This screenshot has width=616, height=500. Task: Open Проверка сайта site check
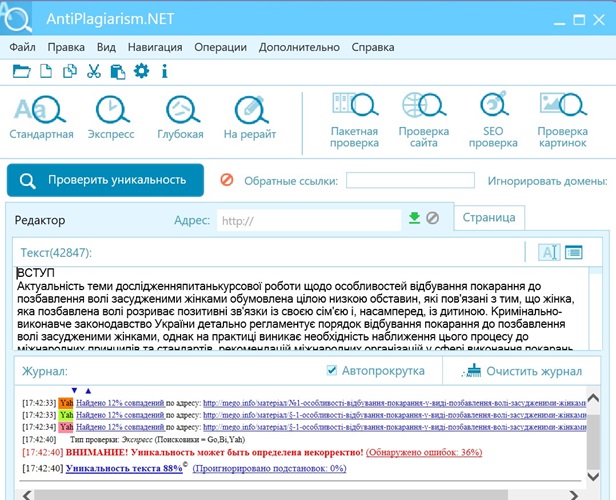click(x=424, y=120)
